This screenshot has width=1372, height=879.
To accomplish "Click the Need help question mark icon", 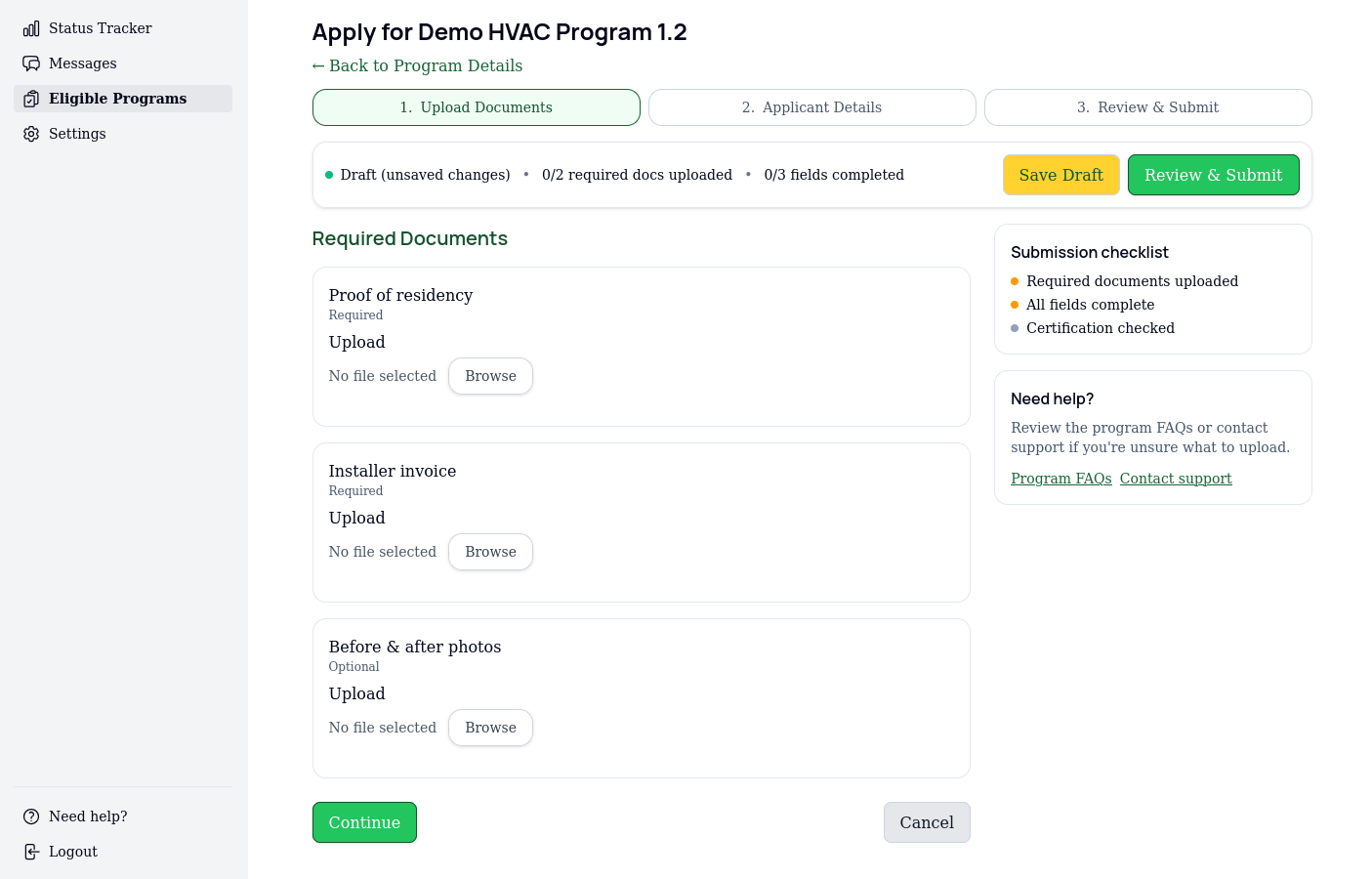I will pyautogui.click(x=31, y=816).
